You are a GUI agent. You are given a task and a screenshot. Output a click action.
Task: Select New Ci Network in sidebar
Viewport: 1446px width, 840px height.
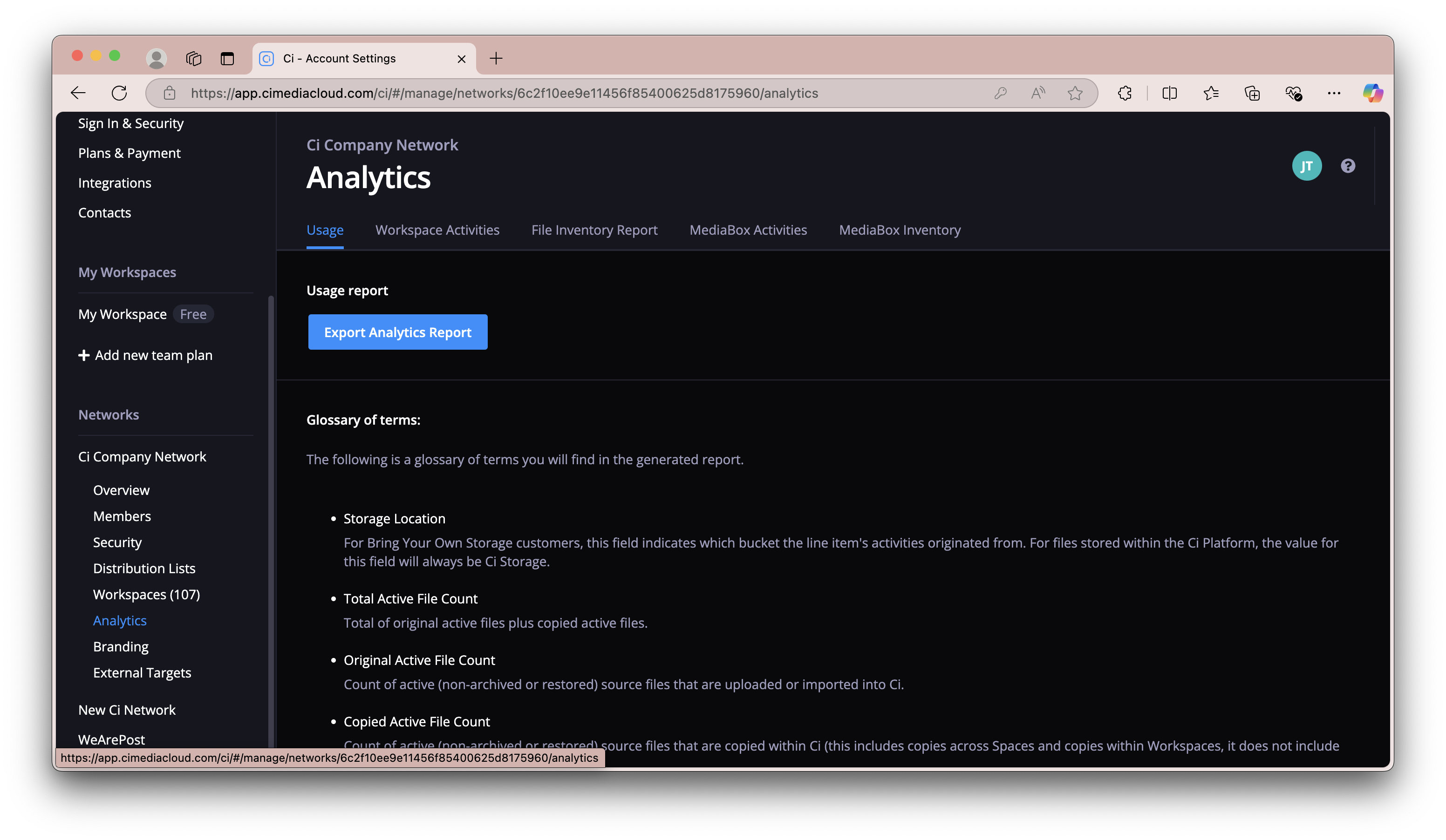point(127,710)
